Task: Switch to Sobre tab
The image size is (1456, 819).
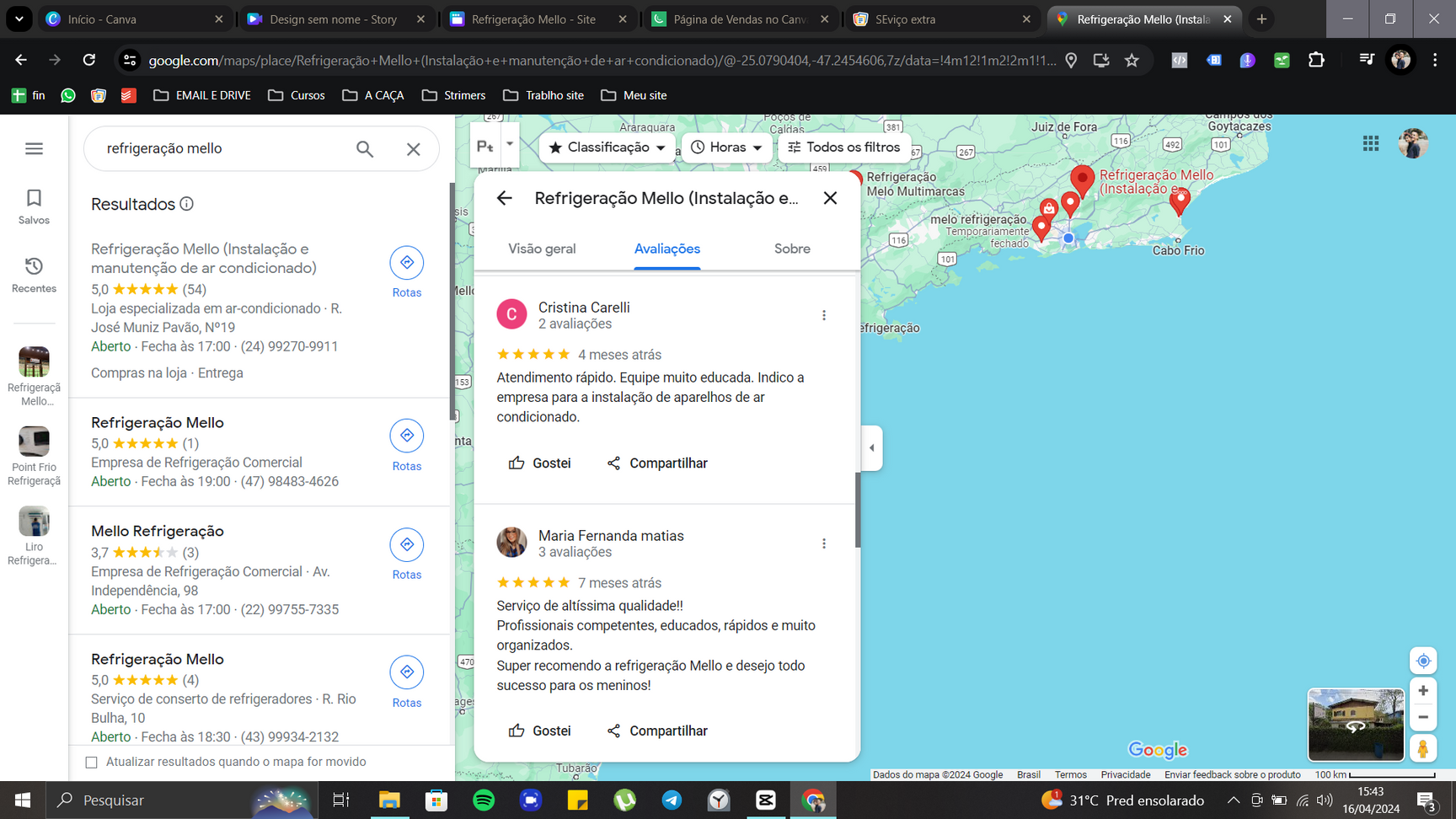Action: (792, 249)
